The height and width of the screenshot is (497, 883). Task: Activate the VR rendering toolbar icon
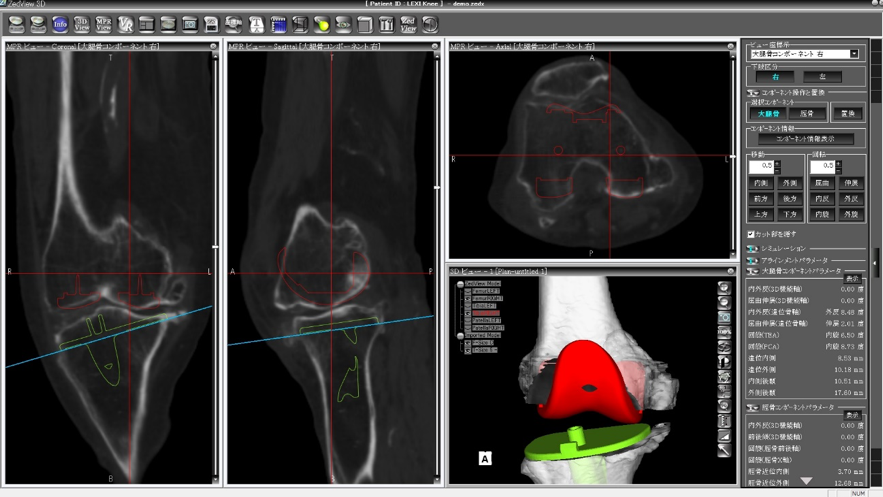coord(125,24)
